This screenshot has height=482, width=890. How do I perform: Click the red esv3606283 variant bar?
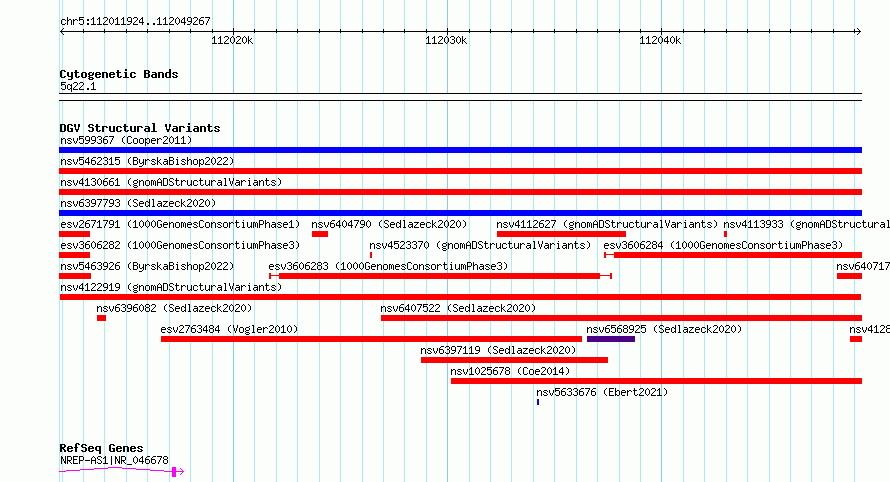(x=439, y=276)
